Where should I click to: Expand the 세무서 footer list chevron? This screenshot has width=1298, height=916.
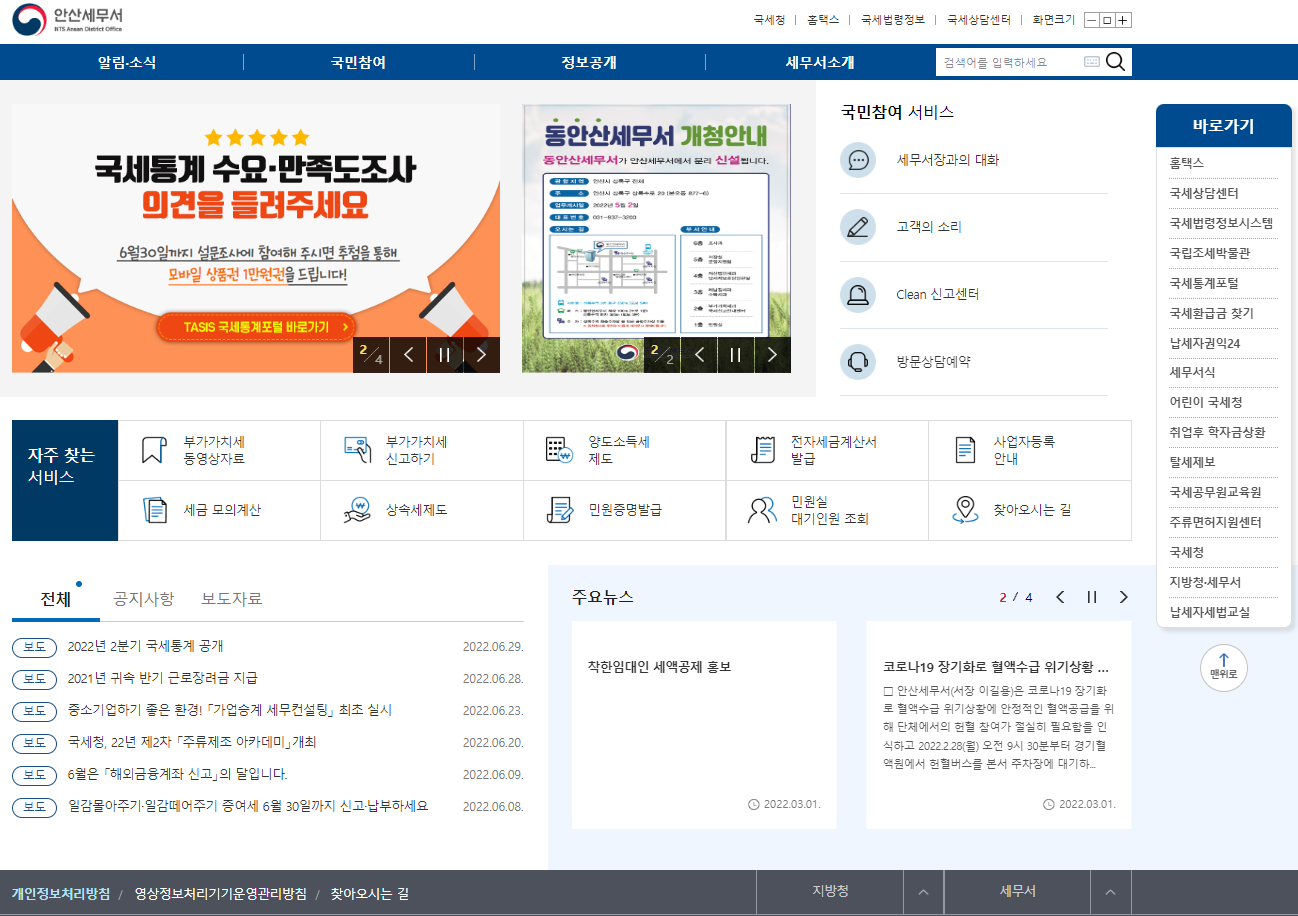pos(1110,892)
